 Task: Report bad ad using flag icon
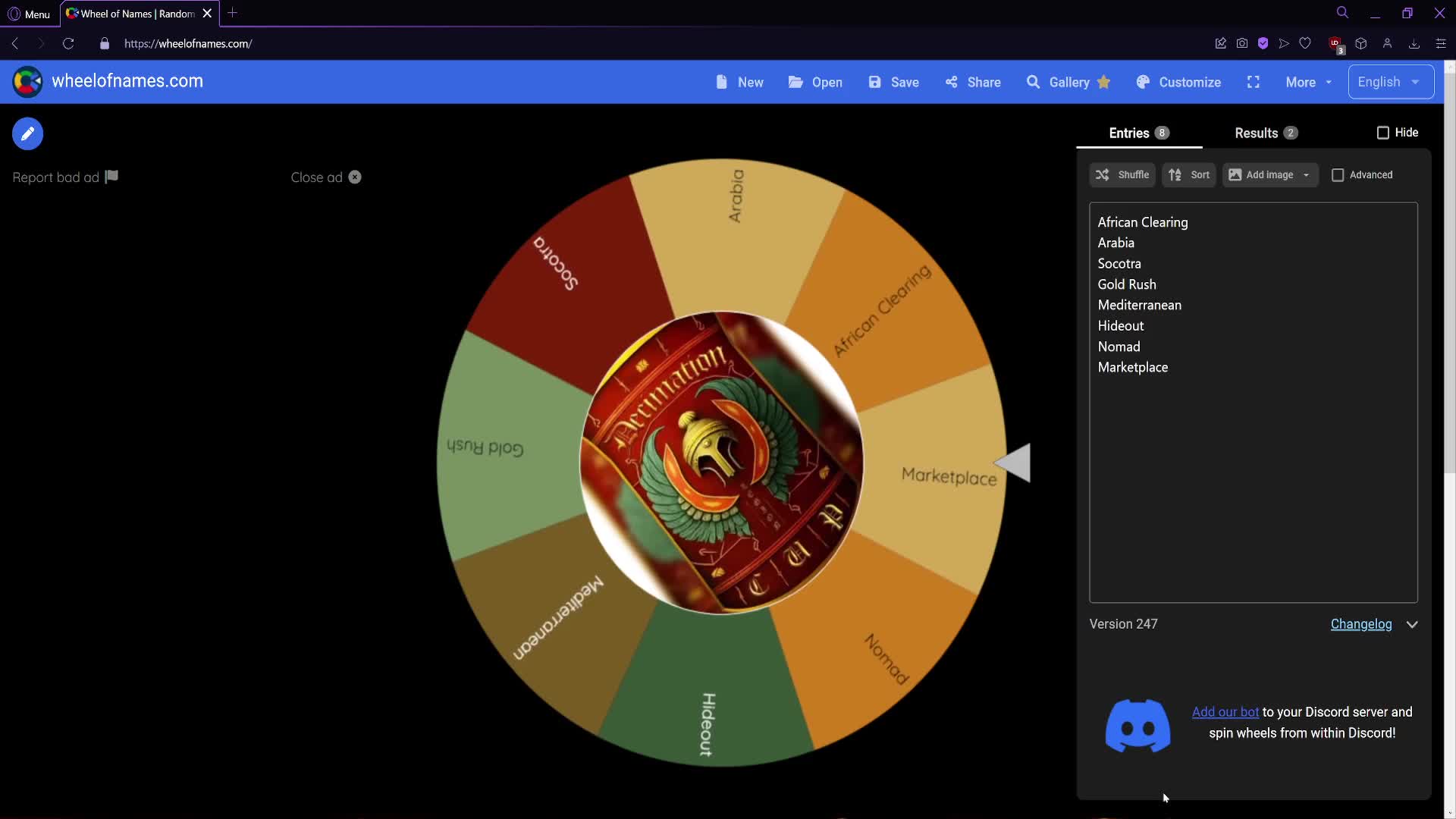coord(111,177)
